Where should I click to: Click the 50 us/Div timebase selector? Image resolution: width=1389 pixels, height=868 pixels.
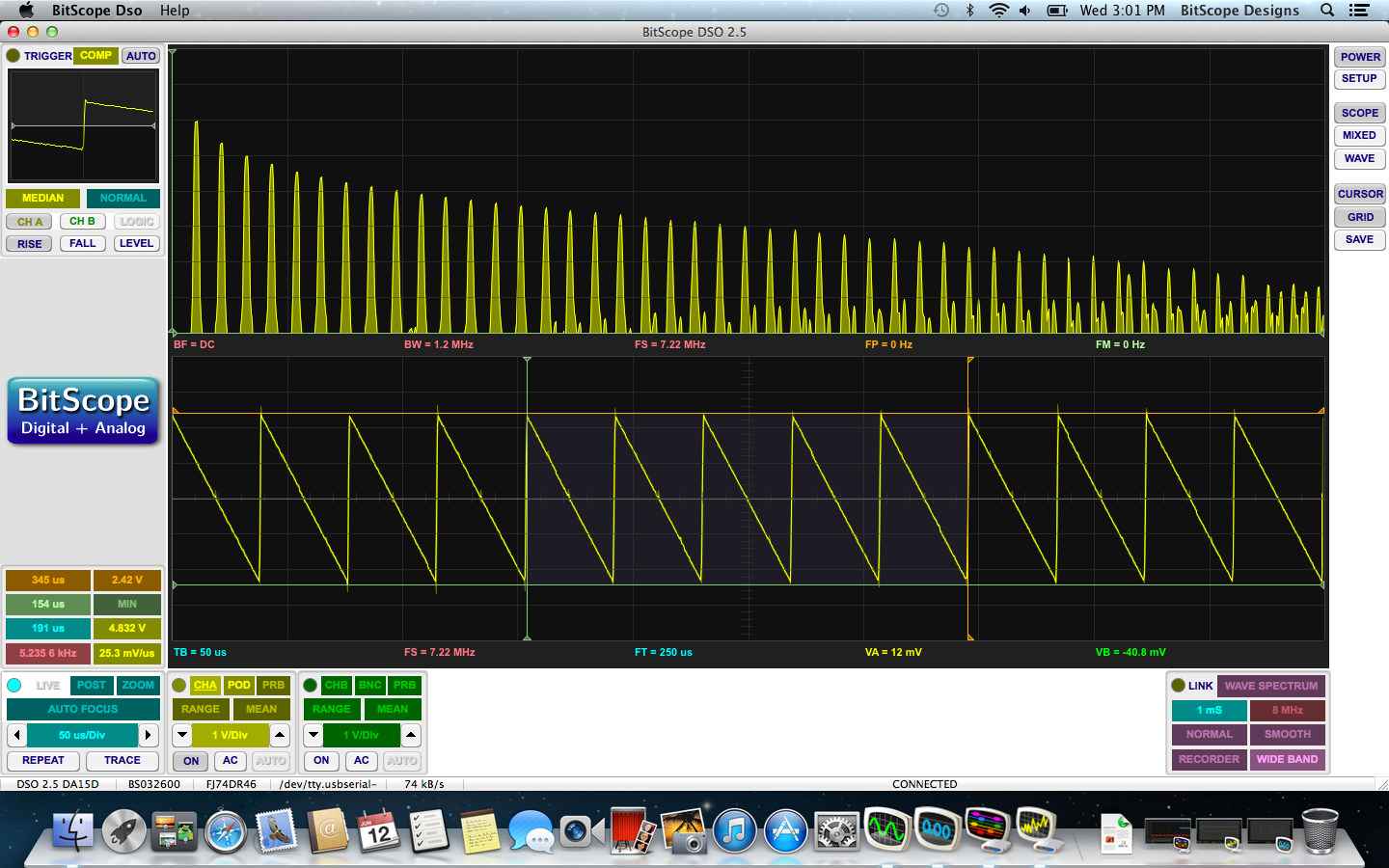tap(82, 735)
